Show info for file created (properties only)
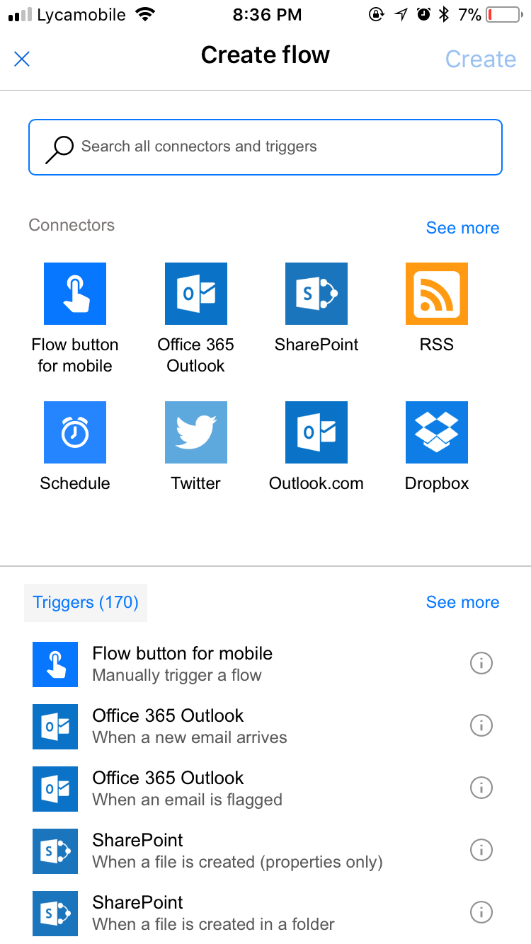 [481, 850]
